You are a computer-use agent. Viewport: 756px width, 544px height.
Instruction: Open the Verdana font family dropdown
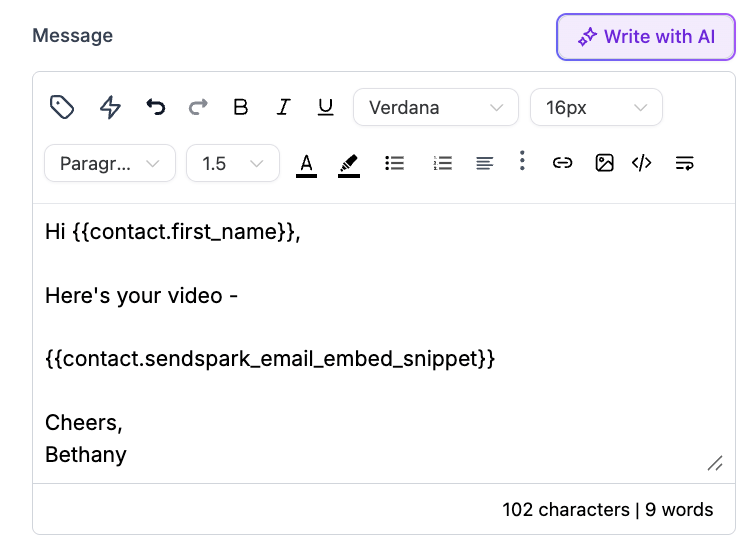436,107
